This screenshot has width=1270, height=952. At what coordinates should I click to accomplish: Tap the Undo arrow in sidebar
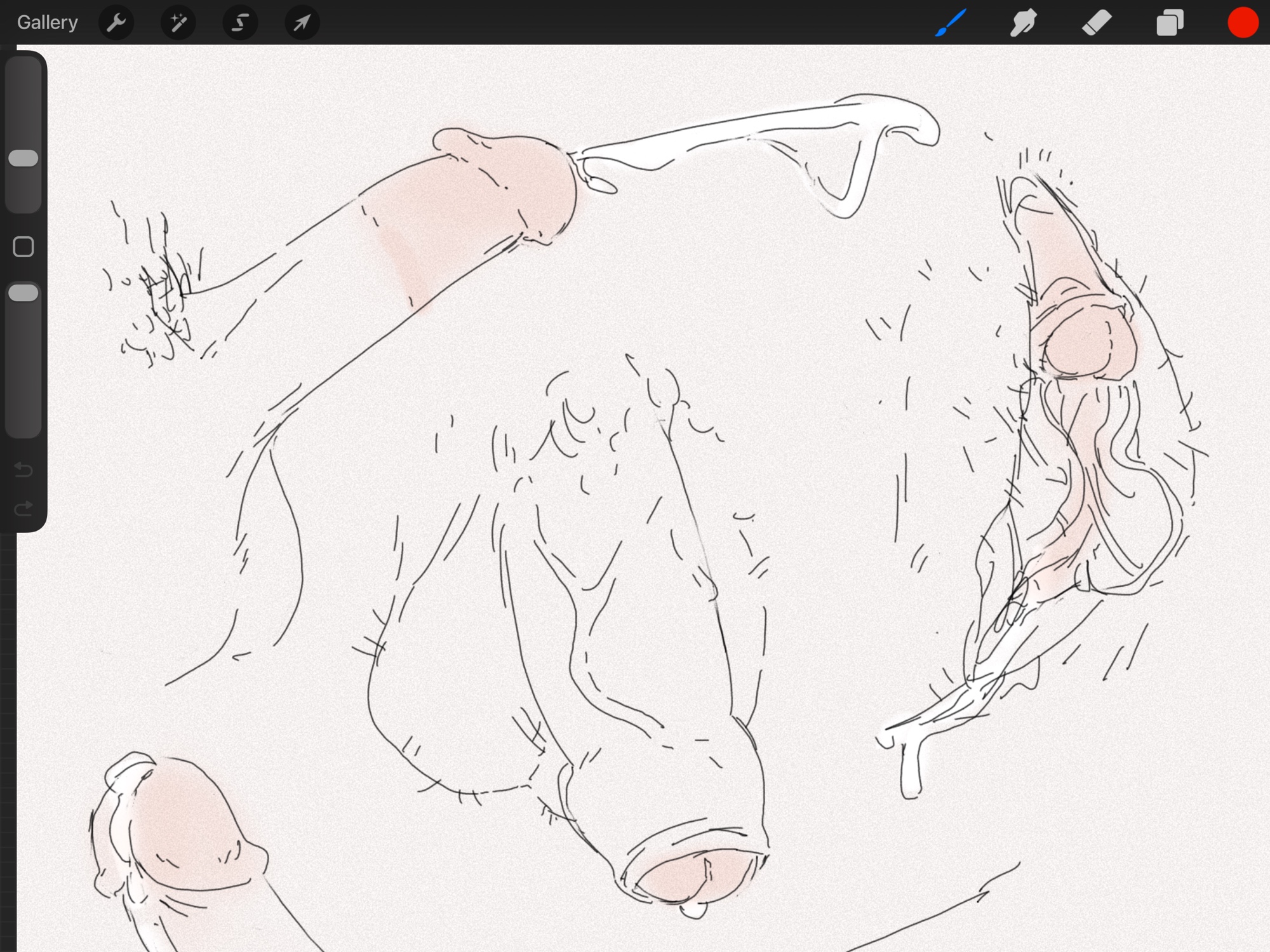coord(23,469)
